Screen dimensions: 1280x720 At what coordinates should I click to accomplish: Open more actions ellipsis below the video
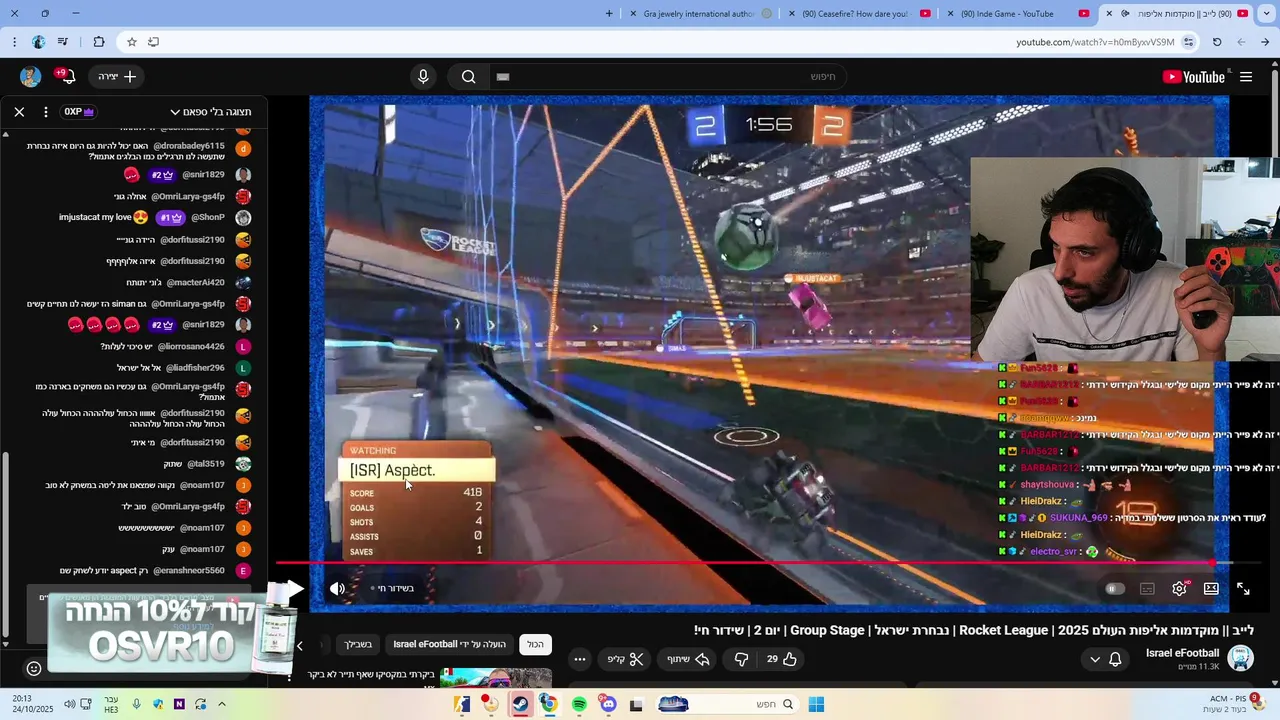click(x=580, y=659)
